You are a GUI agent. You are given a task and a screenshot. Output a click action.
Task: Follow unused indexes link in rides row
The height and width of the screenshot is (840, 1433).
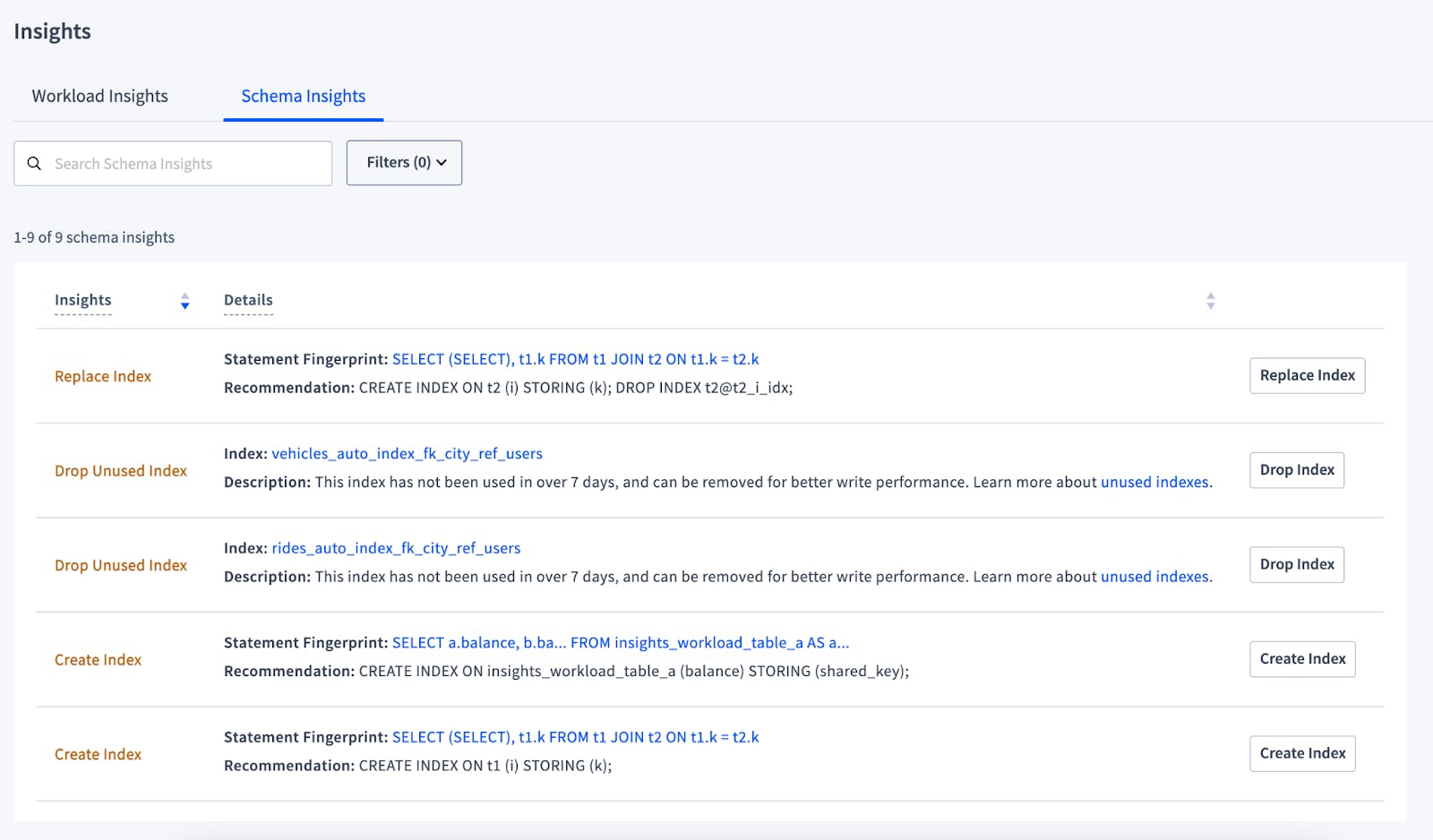click(x=1154, y=577)
